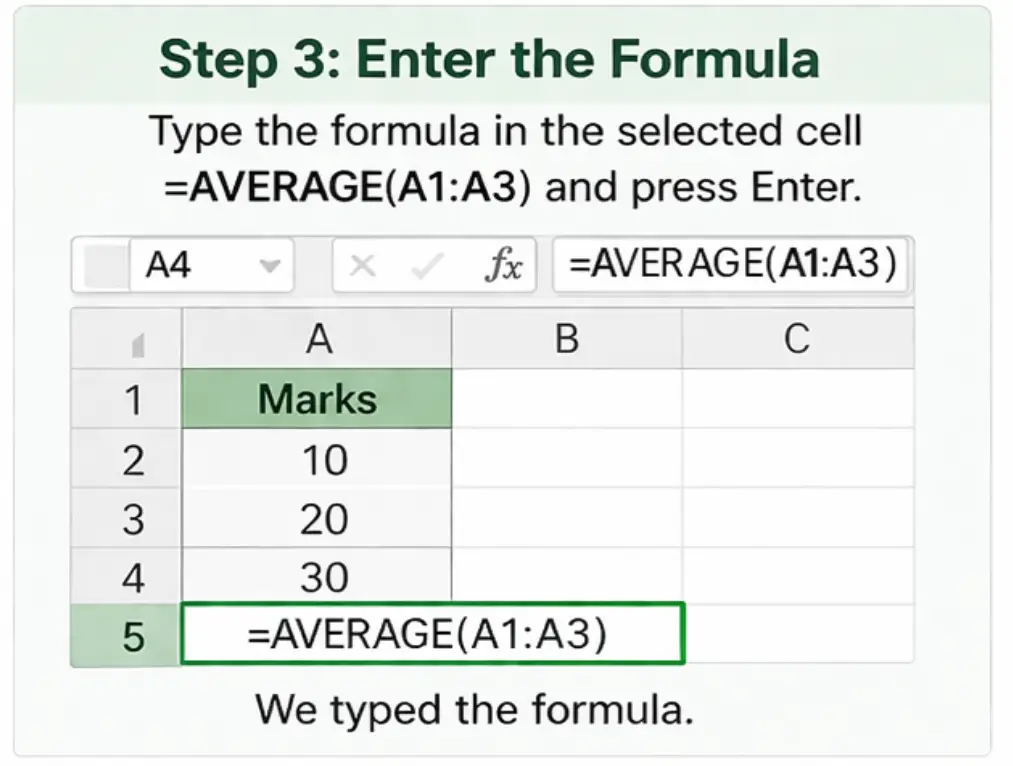1013x766 pixels.
Task: Open the Name Box dropdown arrow
Action: click(270, 264)
